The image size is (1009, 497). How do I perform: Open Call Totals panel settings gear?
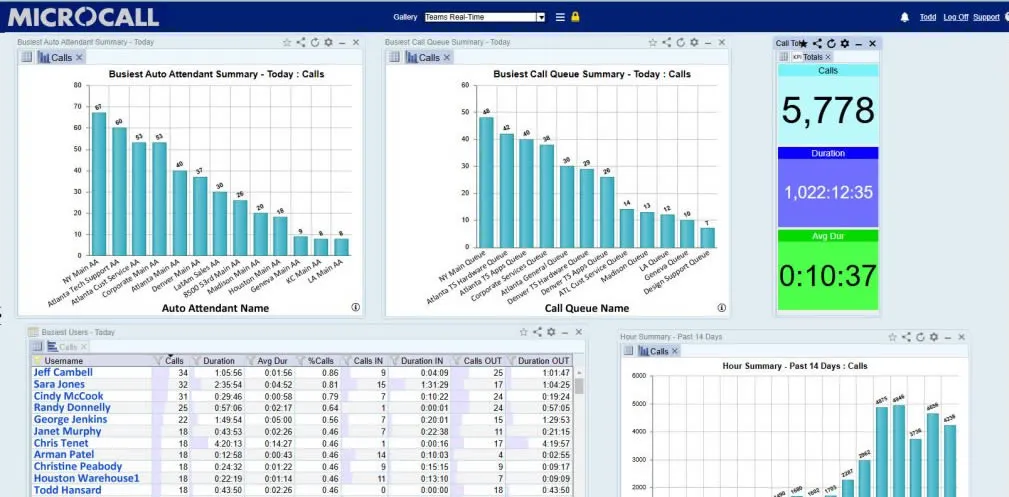[845, 44]
